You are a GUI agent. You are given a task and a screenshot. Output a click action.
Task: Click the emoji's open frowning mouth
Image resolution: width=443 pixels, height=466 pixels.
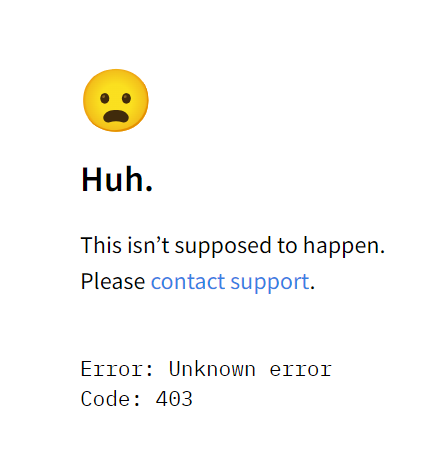116,116
